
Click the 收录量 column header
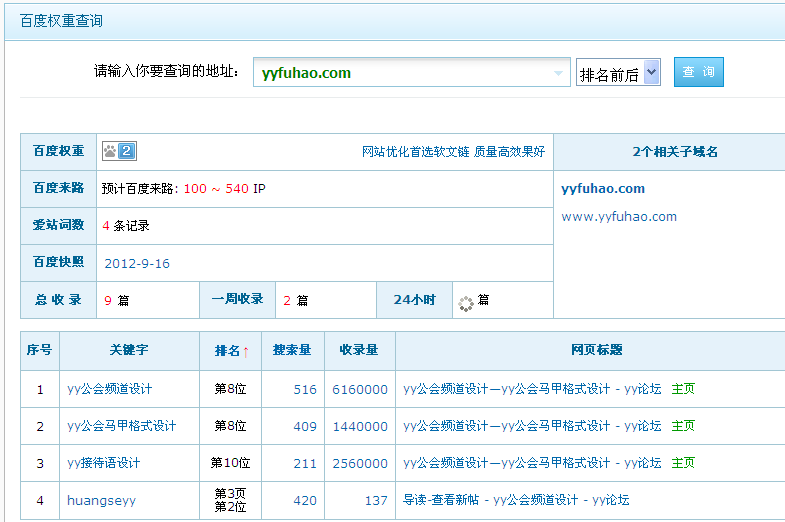point(359,351)
